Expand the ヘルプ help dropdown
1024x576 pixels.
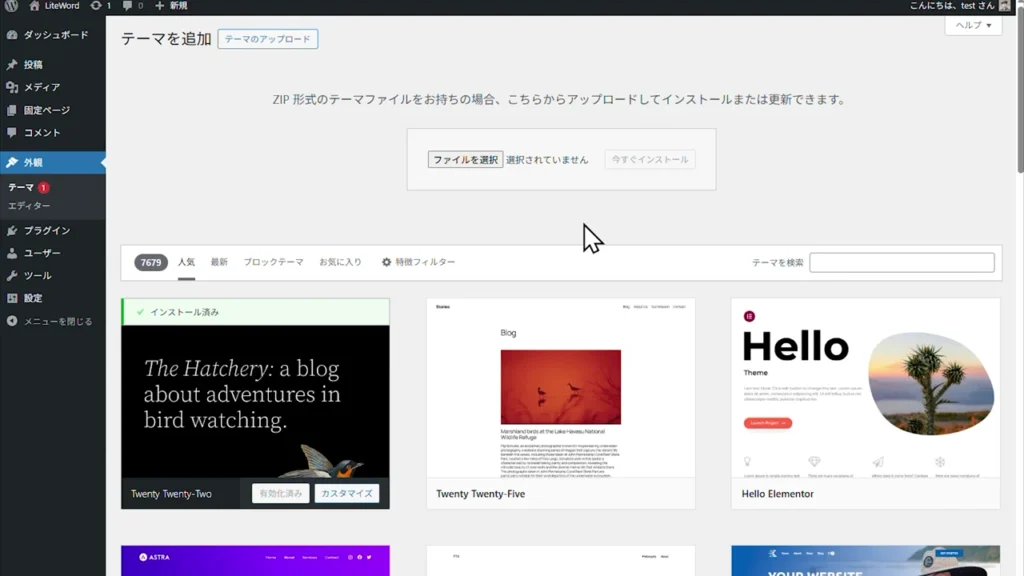[973, 26]
